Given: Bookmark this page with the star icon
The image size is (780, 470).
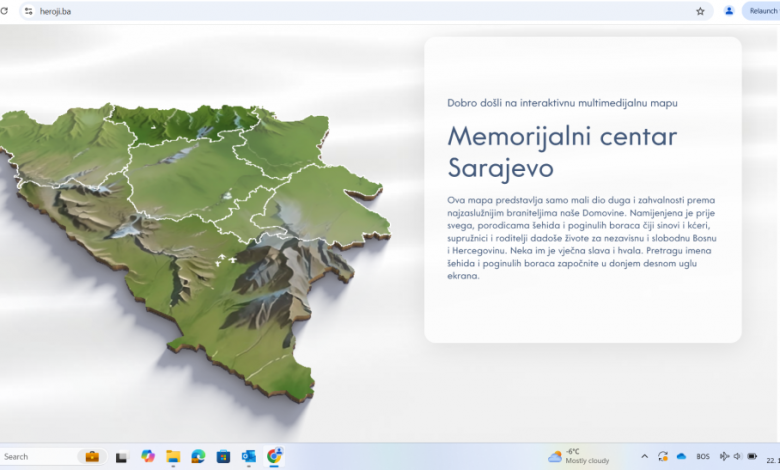Looking at the screenshot, I should tap(700, 11).
